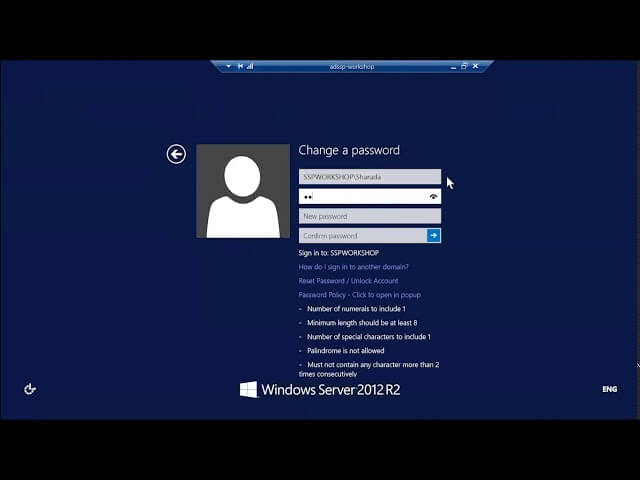The height and width of the screenshot is (480, 640).
Task: Click 'Number of numerals to include 1' text
Action: pos(356,309)
